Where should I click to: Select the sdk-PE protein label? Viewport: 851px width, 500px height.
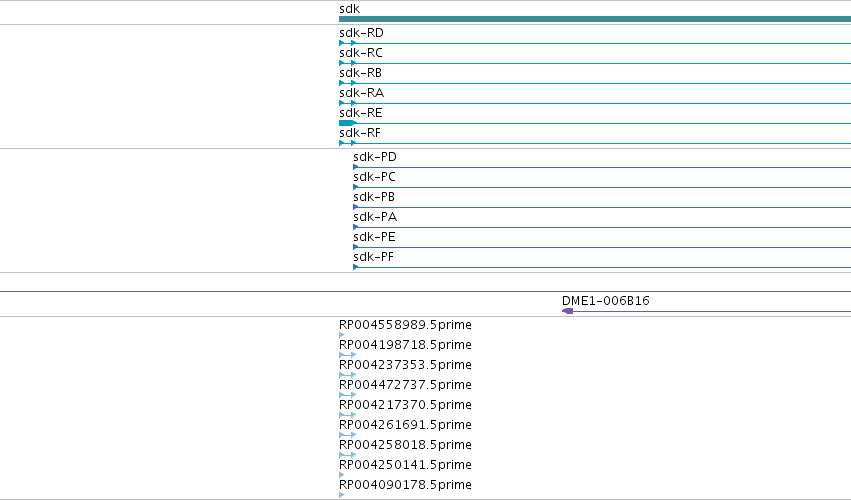point(374,237)
